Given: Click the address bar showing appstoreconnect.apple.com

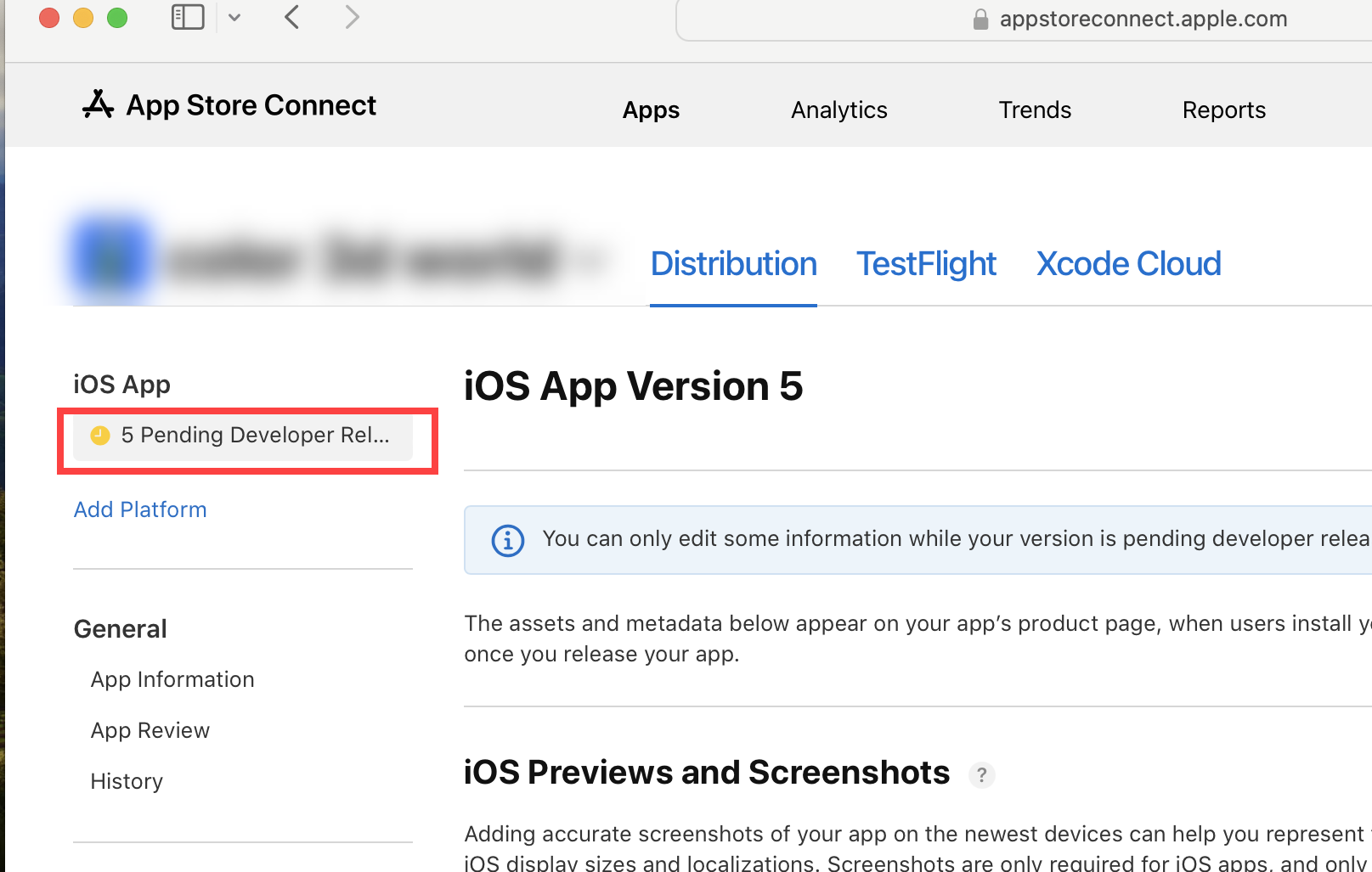Looking at the screenshot, I should pos(1024,19).
